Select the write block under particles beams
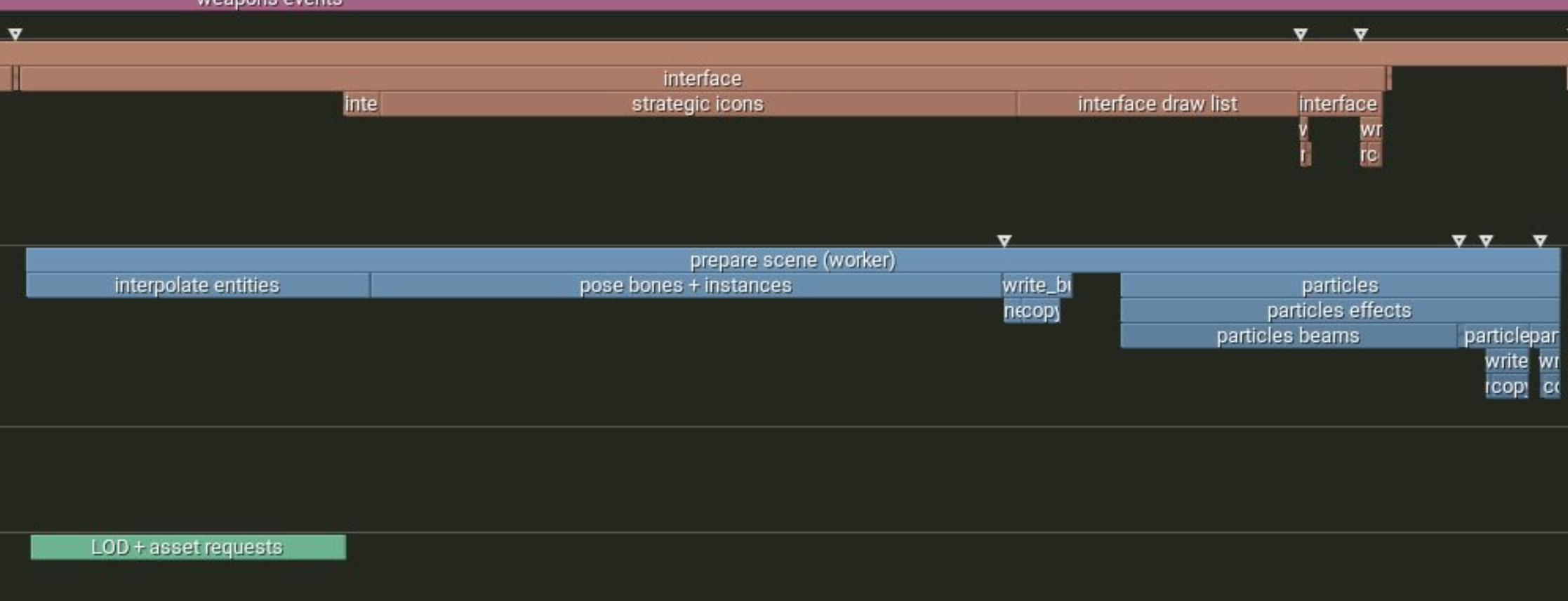The height and width of the screenshot is (601, 1568). tap(1506, 361)
